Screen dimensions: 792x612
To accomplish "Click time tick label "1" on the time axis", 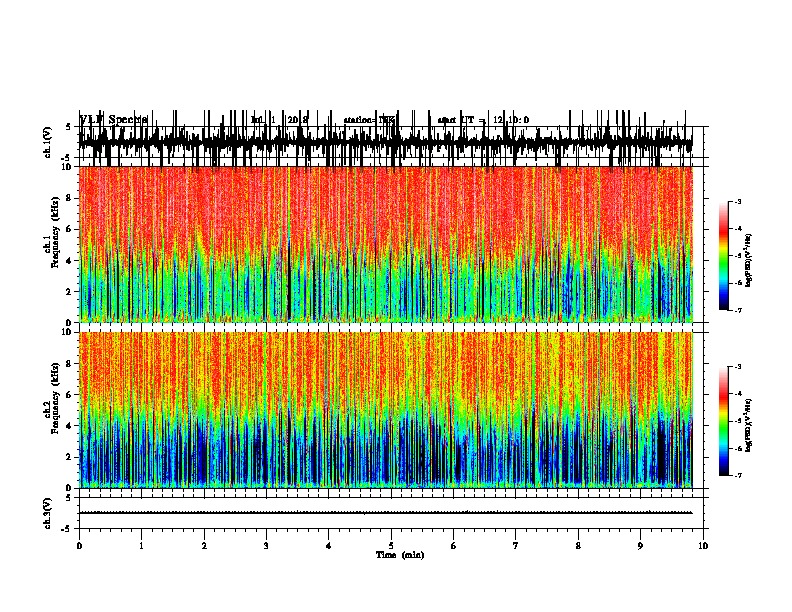I will [141, 546].
